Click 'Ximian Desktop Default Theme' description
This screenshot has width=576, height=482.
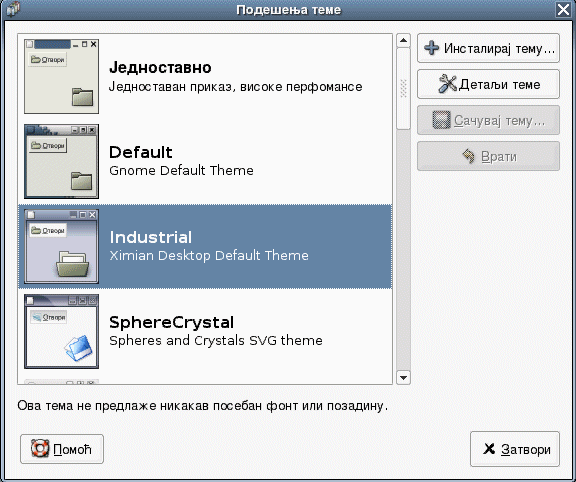pos(209,255)
